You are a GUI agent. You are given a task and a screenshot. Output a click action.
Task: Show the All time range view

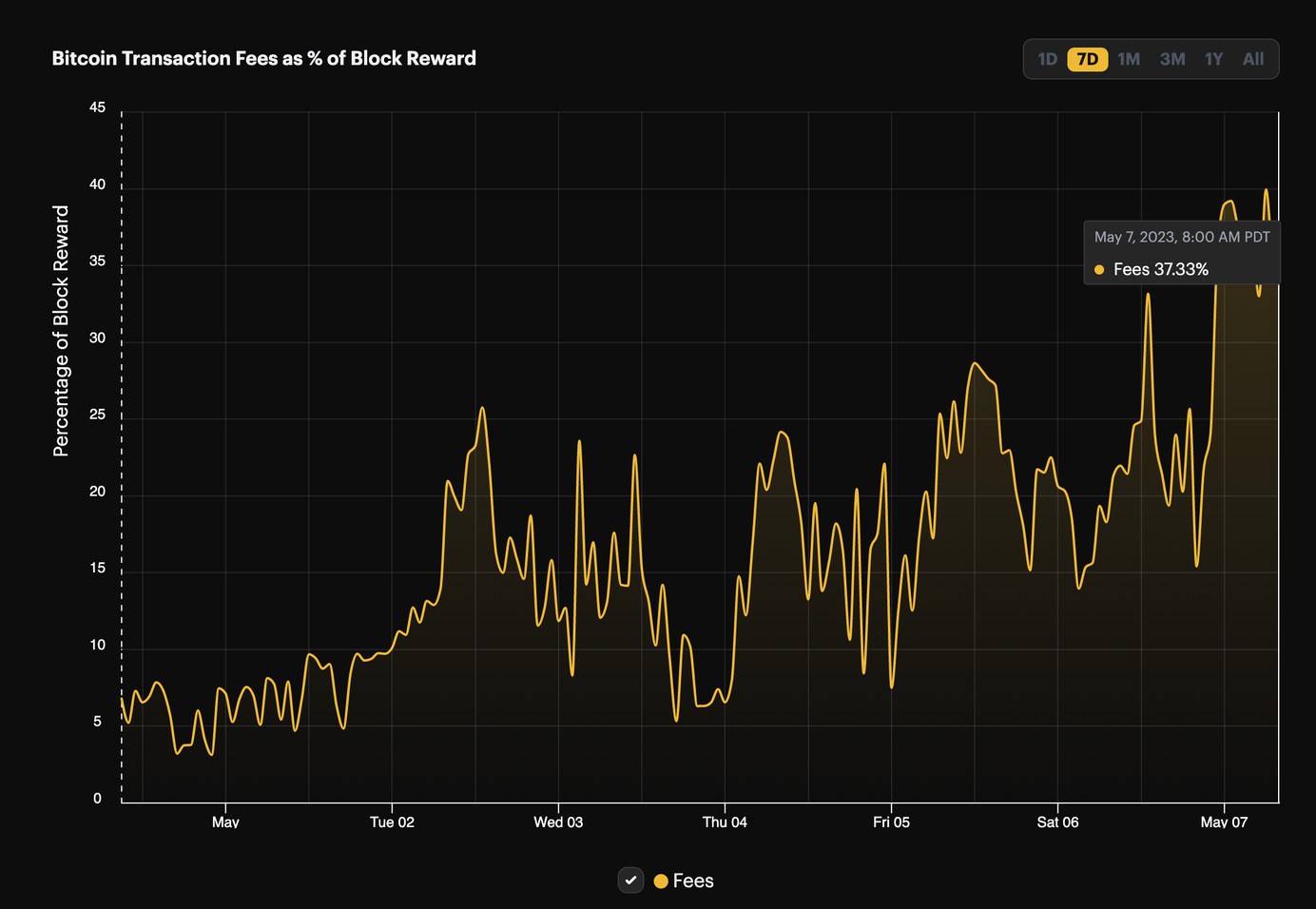[1253, 59]
